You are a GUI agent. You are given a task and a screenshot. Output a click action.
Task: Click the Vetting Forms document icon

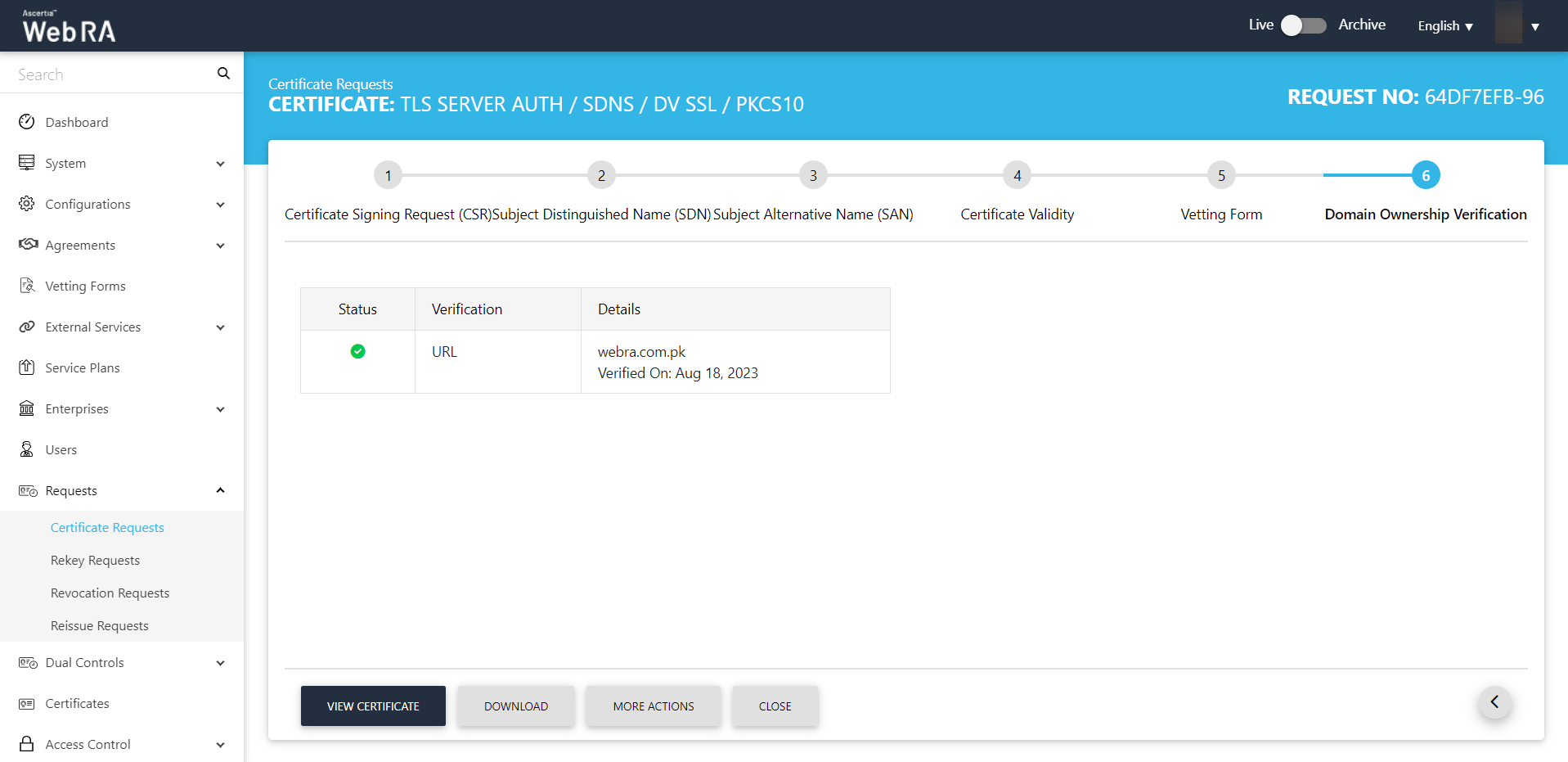pos(27,286)
